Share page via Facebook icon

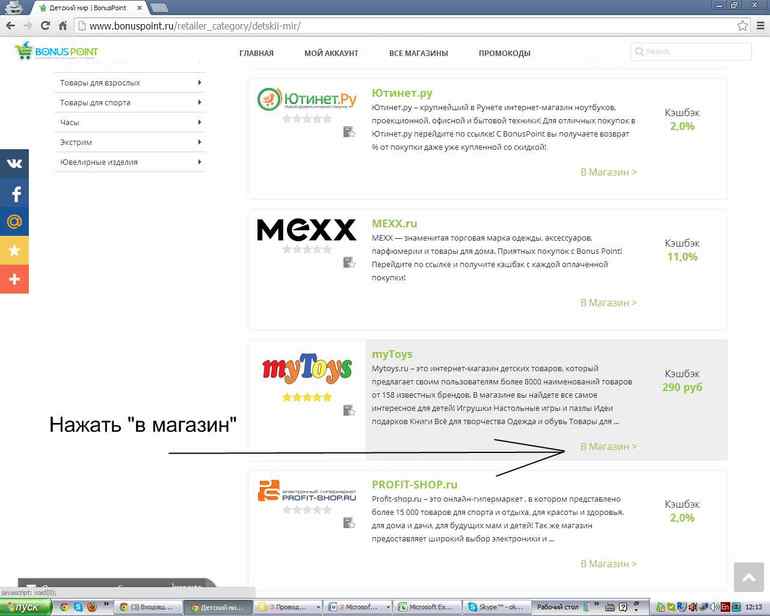[14, 193]
